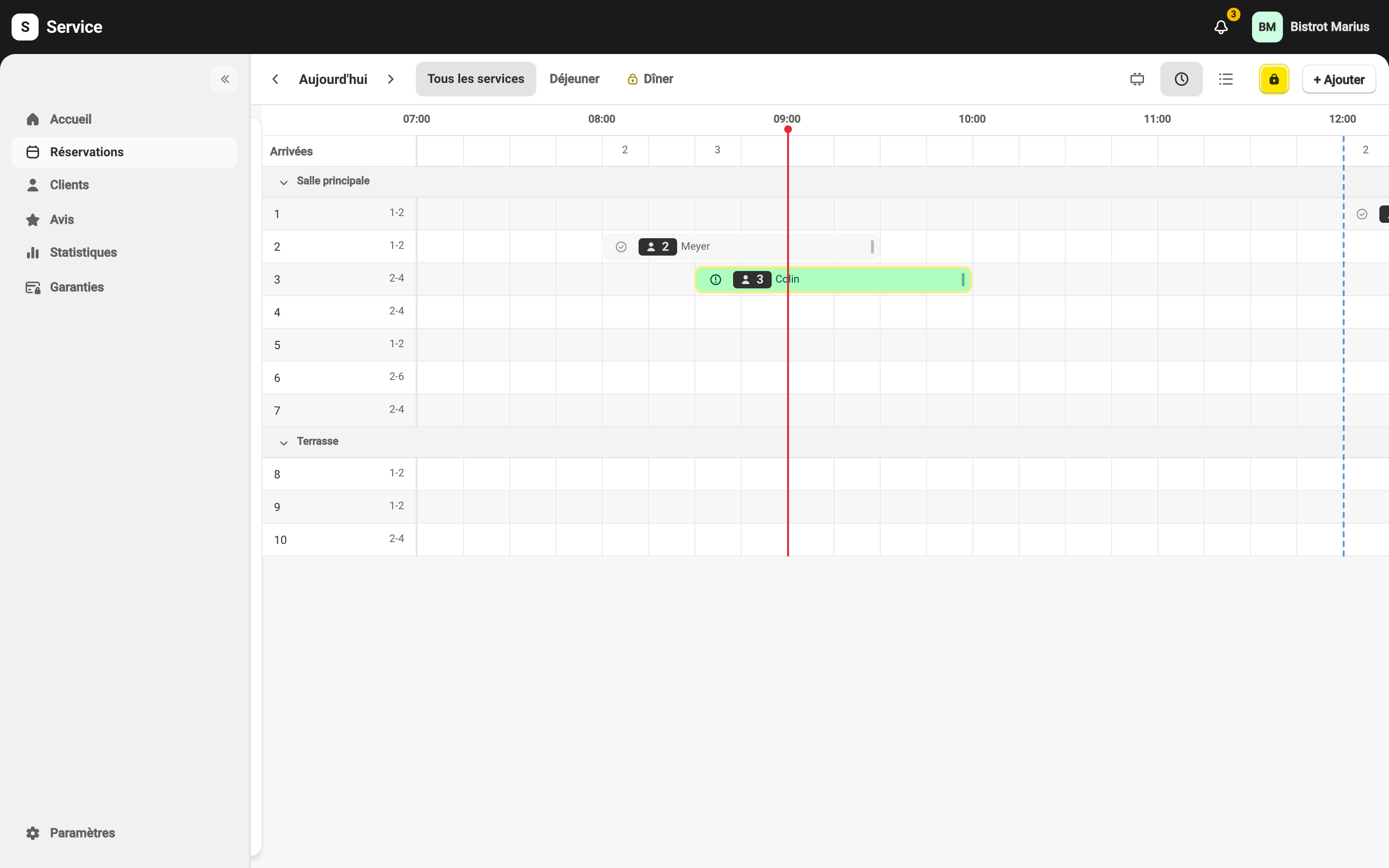Collapse the sidebar with double-chevron icon

coord(224,79)
